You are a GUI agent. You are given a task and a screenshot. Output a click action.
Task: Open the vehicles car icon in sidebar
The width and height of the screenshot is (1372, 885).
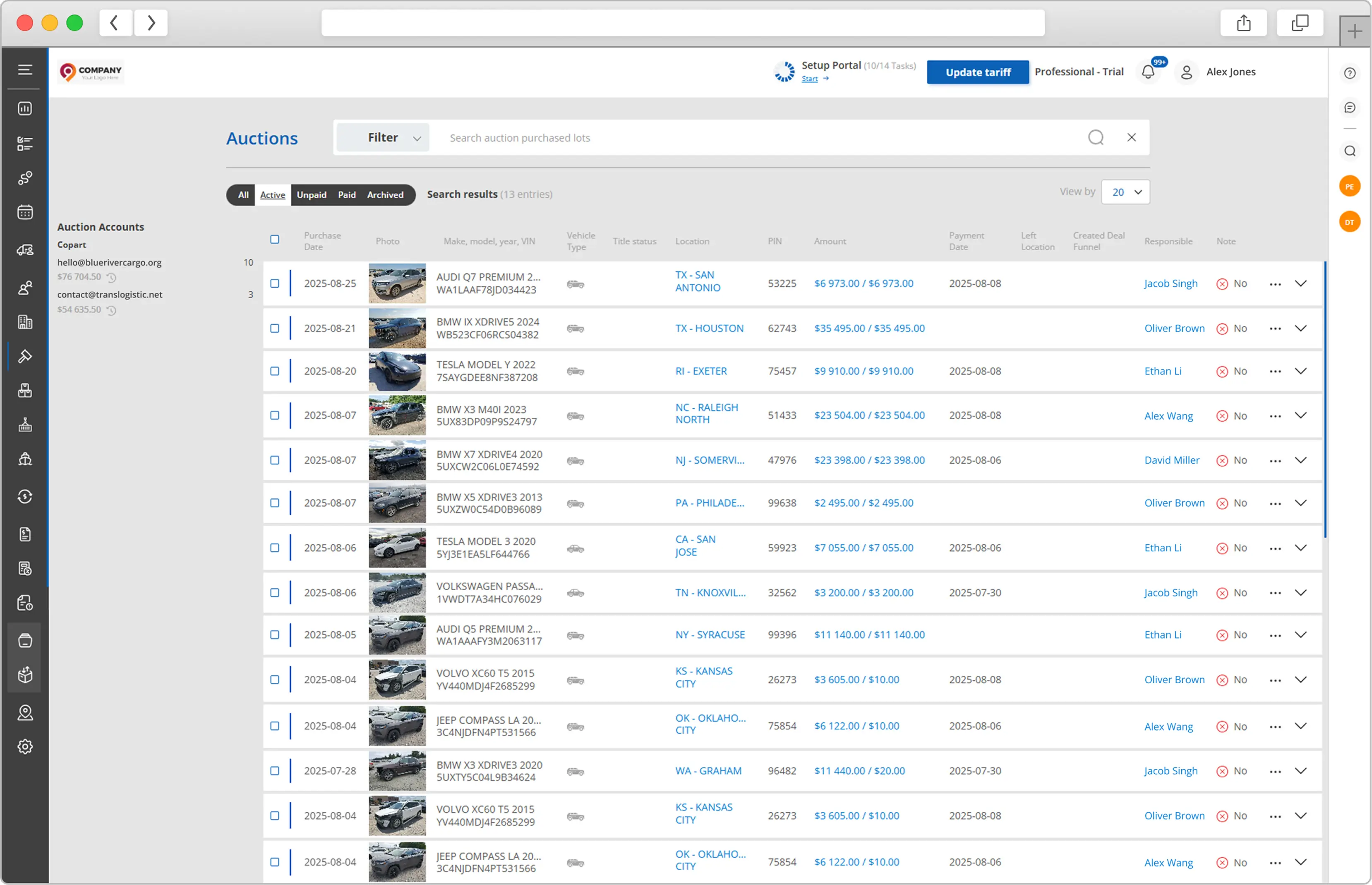(x=25, y=250)
